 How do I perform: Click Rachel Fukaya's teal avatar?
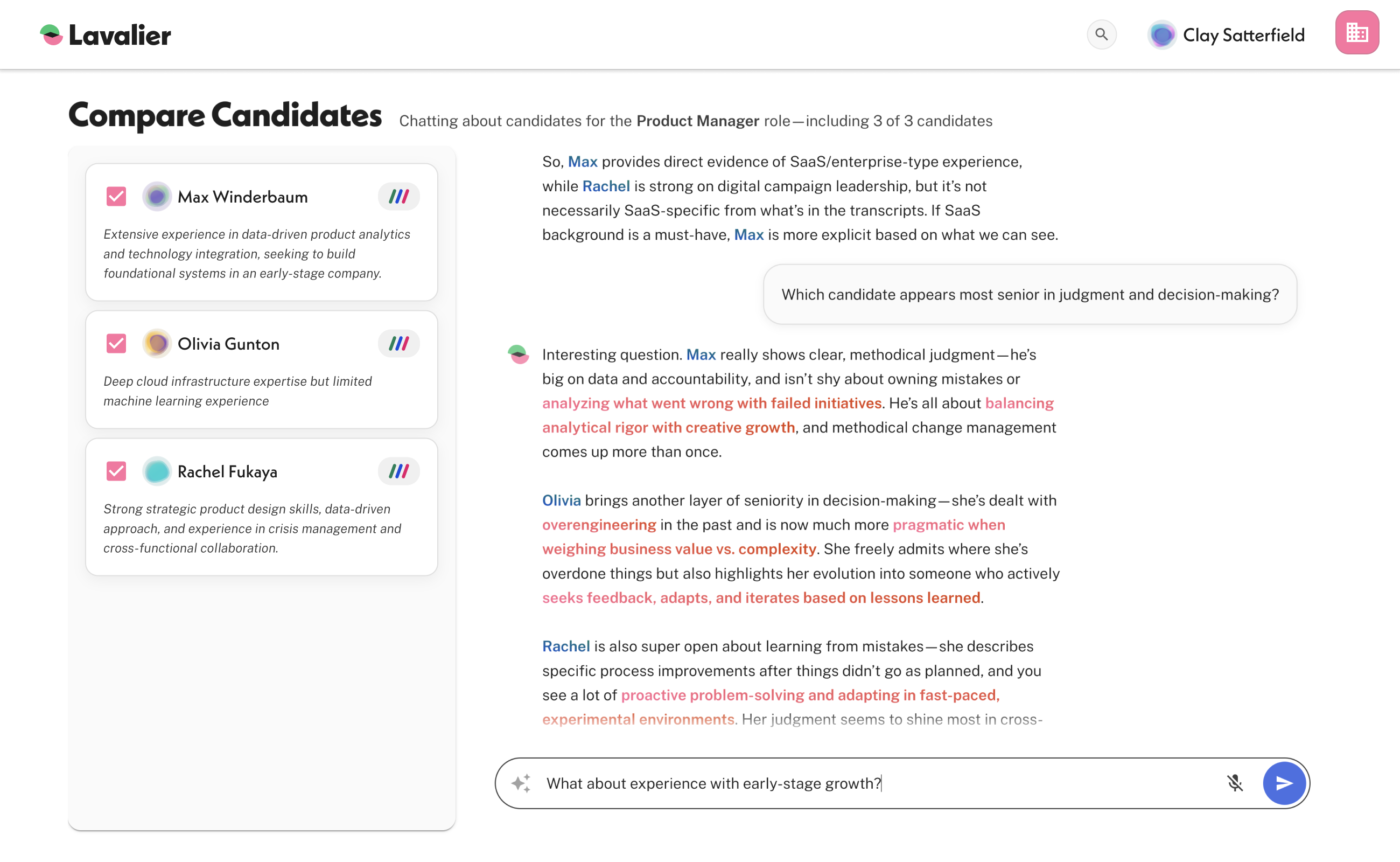pos(157,471)
